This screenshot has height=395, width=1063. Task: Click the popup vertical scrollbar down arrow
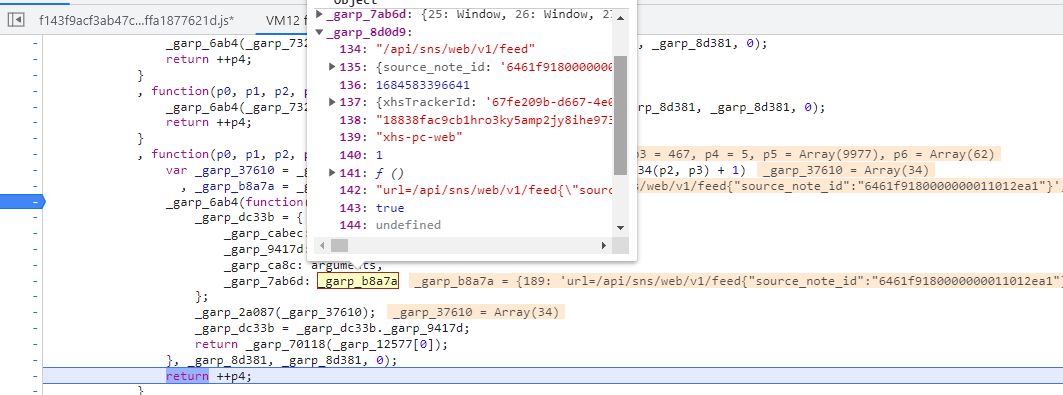[620, 228]
